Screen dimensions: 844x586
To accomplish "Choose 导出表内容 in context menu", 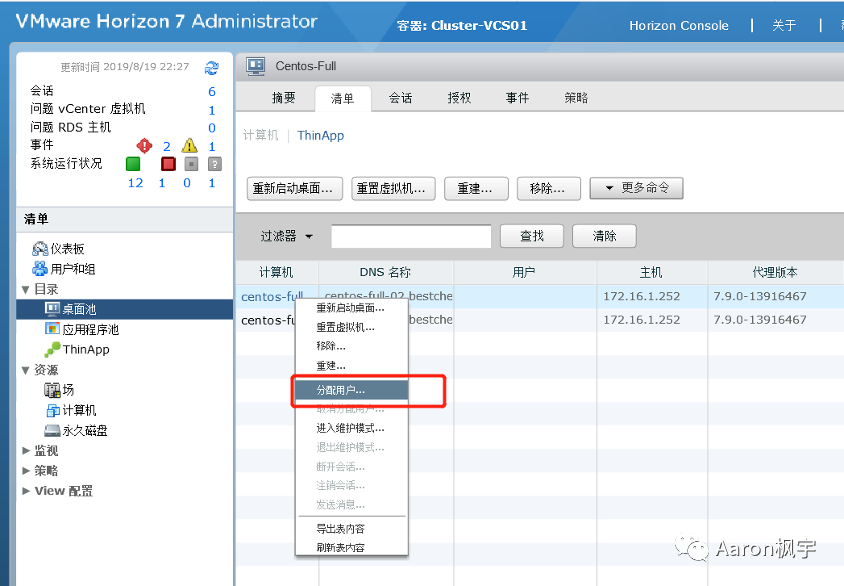I will 352,529.
